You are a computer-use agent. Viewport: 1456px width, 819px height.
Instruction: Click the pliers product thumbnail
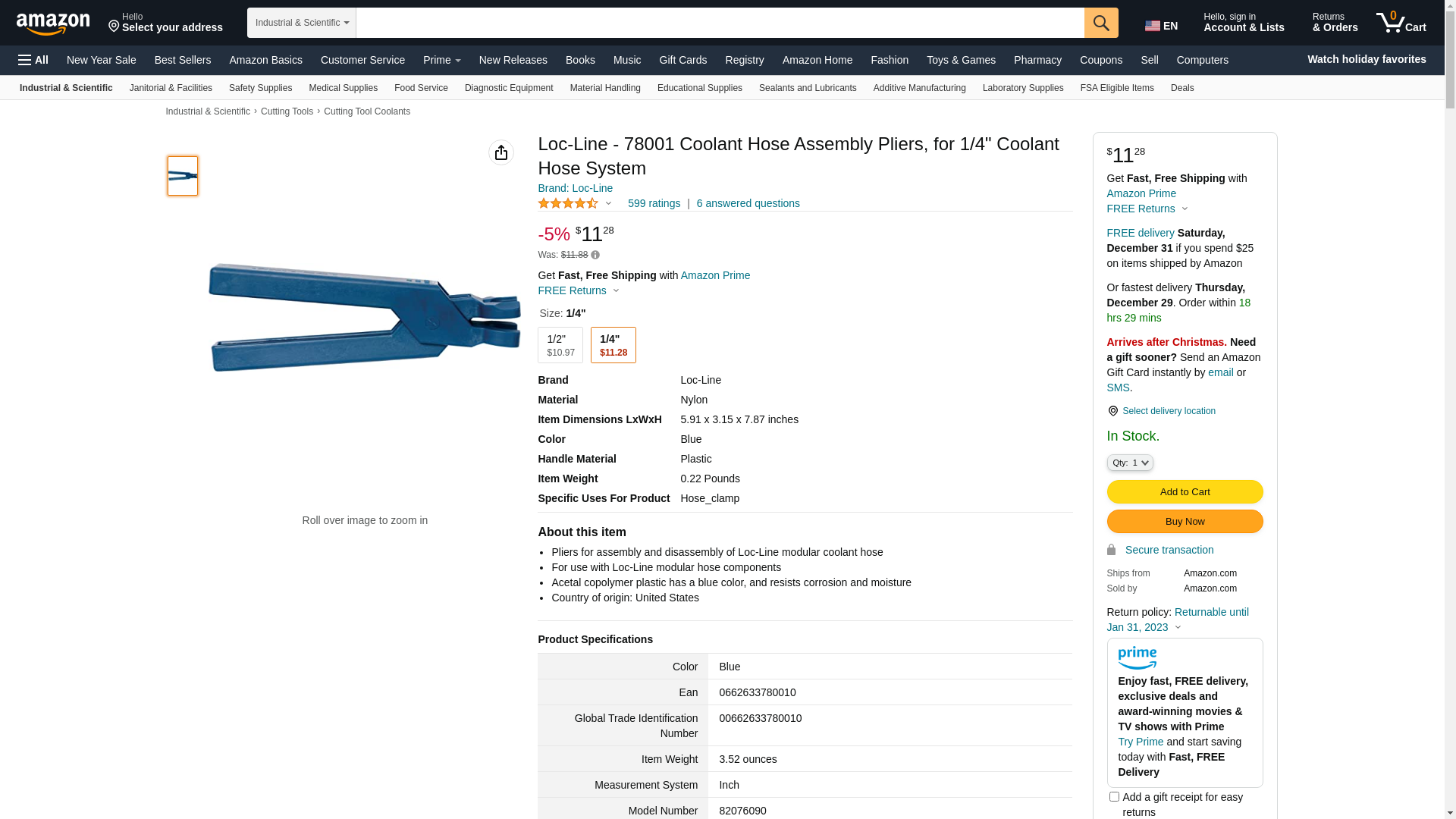183,176
